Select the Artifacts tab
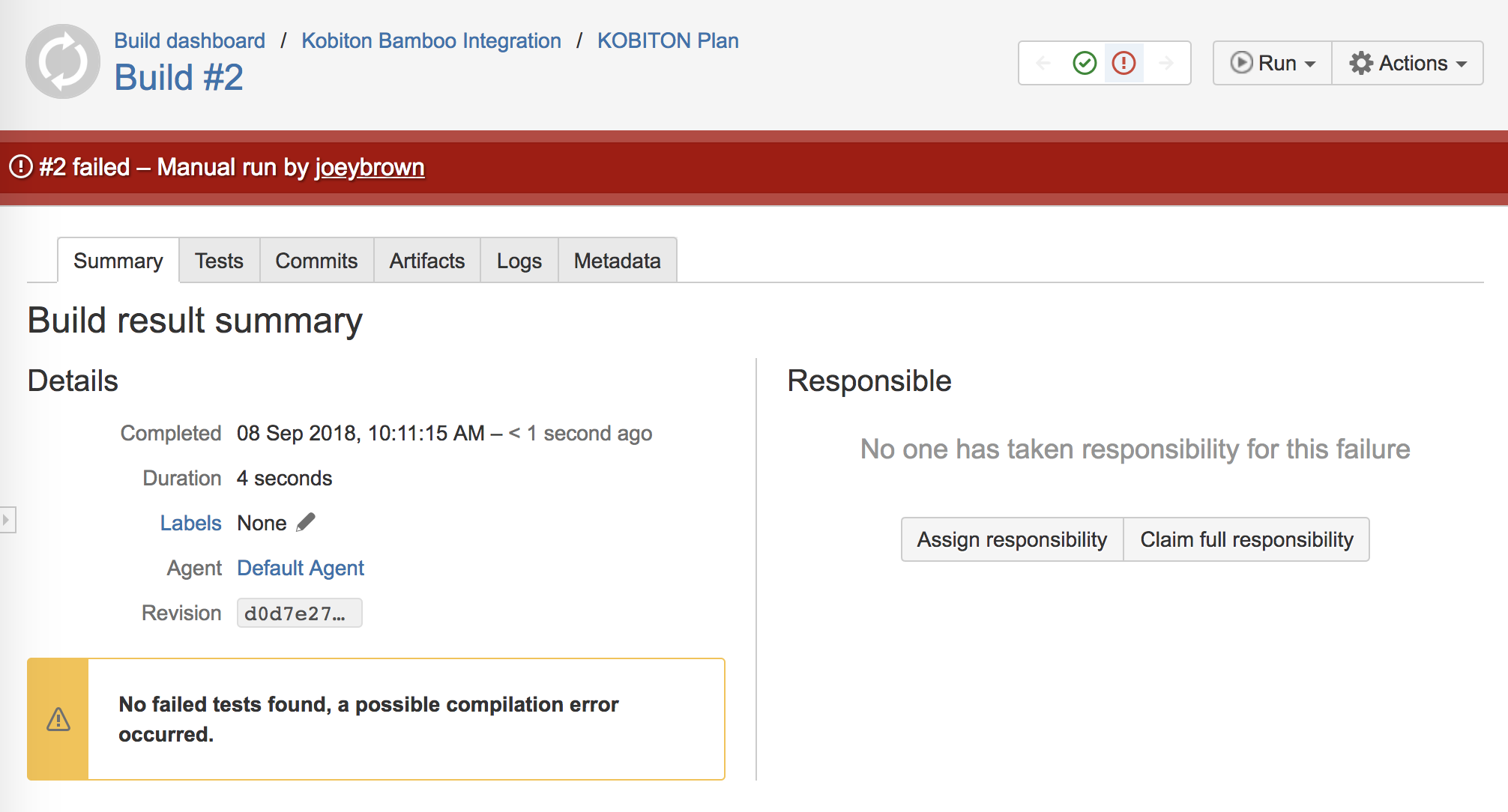 click(x=426, y=261)
